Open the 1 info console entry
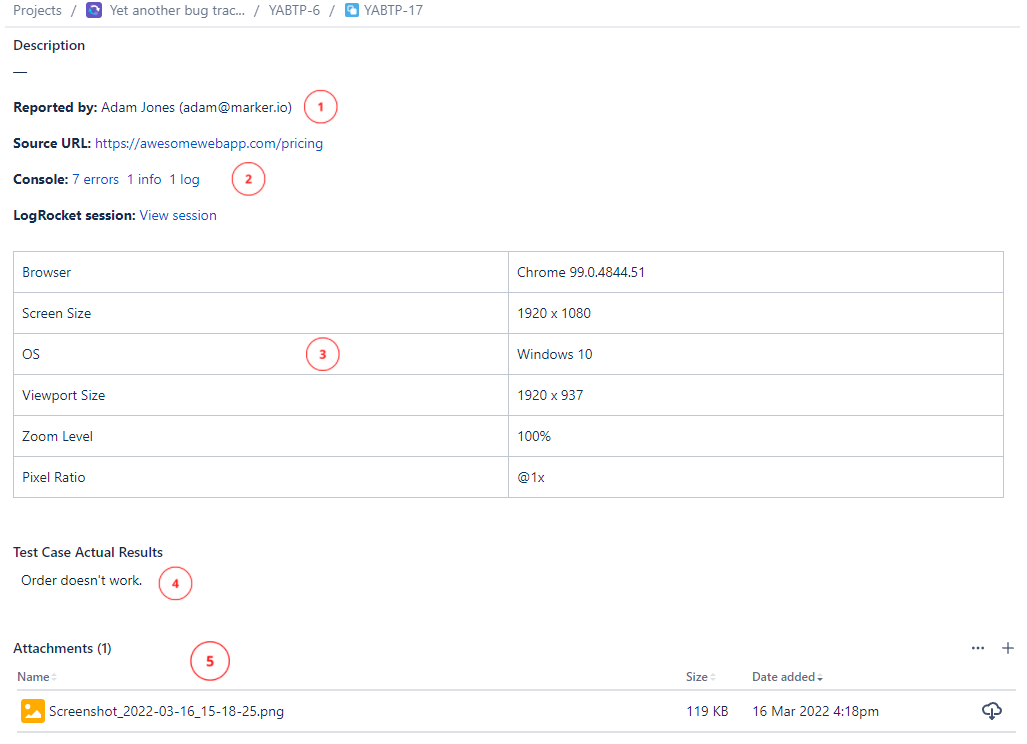 [x=145, y=179]
